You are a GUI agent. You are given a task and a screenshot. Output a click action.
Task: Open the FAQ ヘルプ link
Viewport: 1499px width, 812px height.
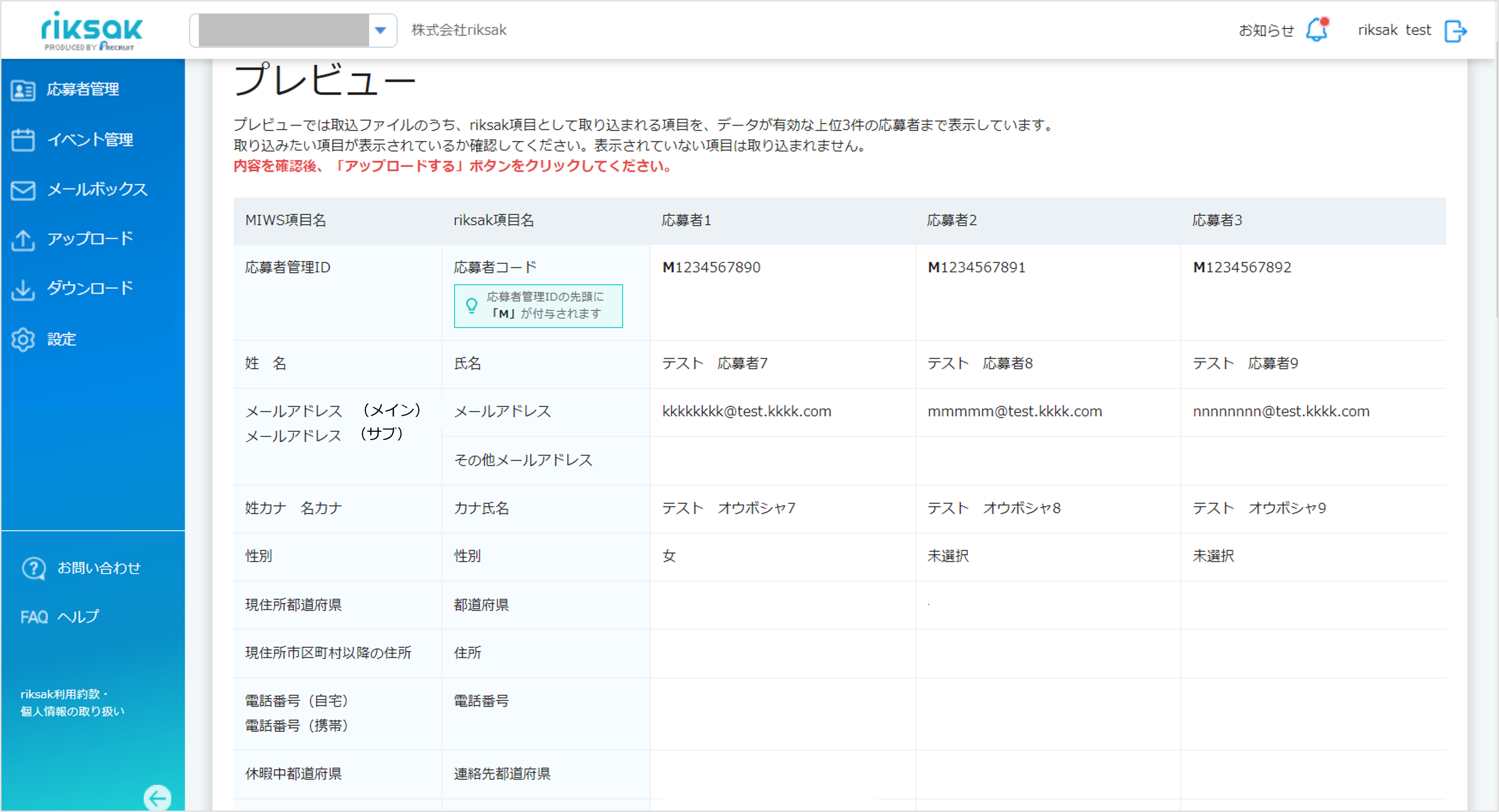(x=60, y=617)
